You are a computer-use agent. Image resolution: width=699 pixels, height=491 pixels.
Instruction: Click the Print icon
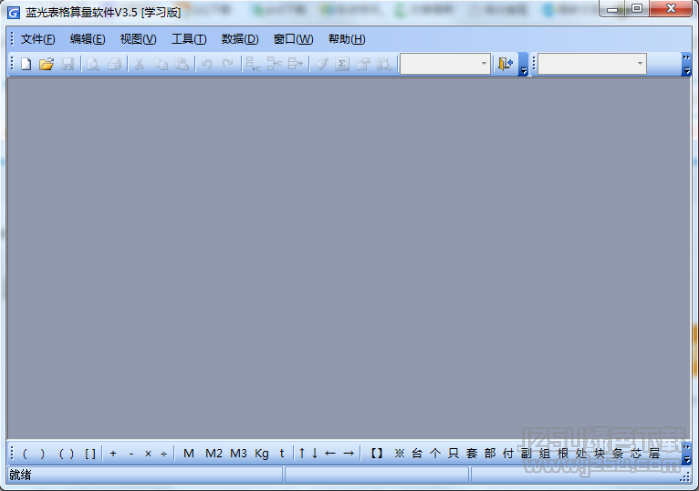(x=114, y=64)
